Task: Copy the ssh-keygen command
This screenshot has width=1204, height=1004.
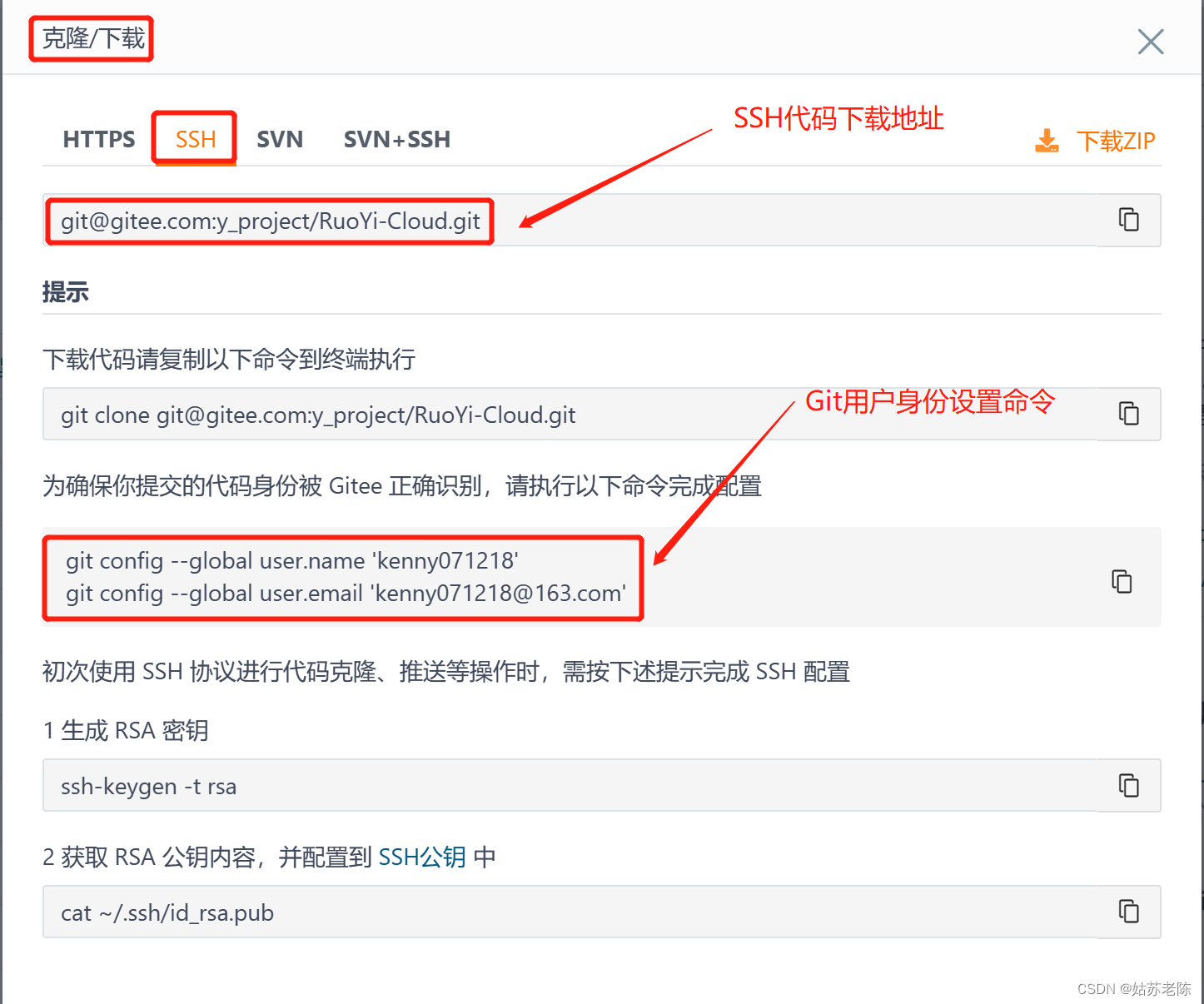Action: 1129,785
